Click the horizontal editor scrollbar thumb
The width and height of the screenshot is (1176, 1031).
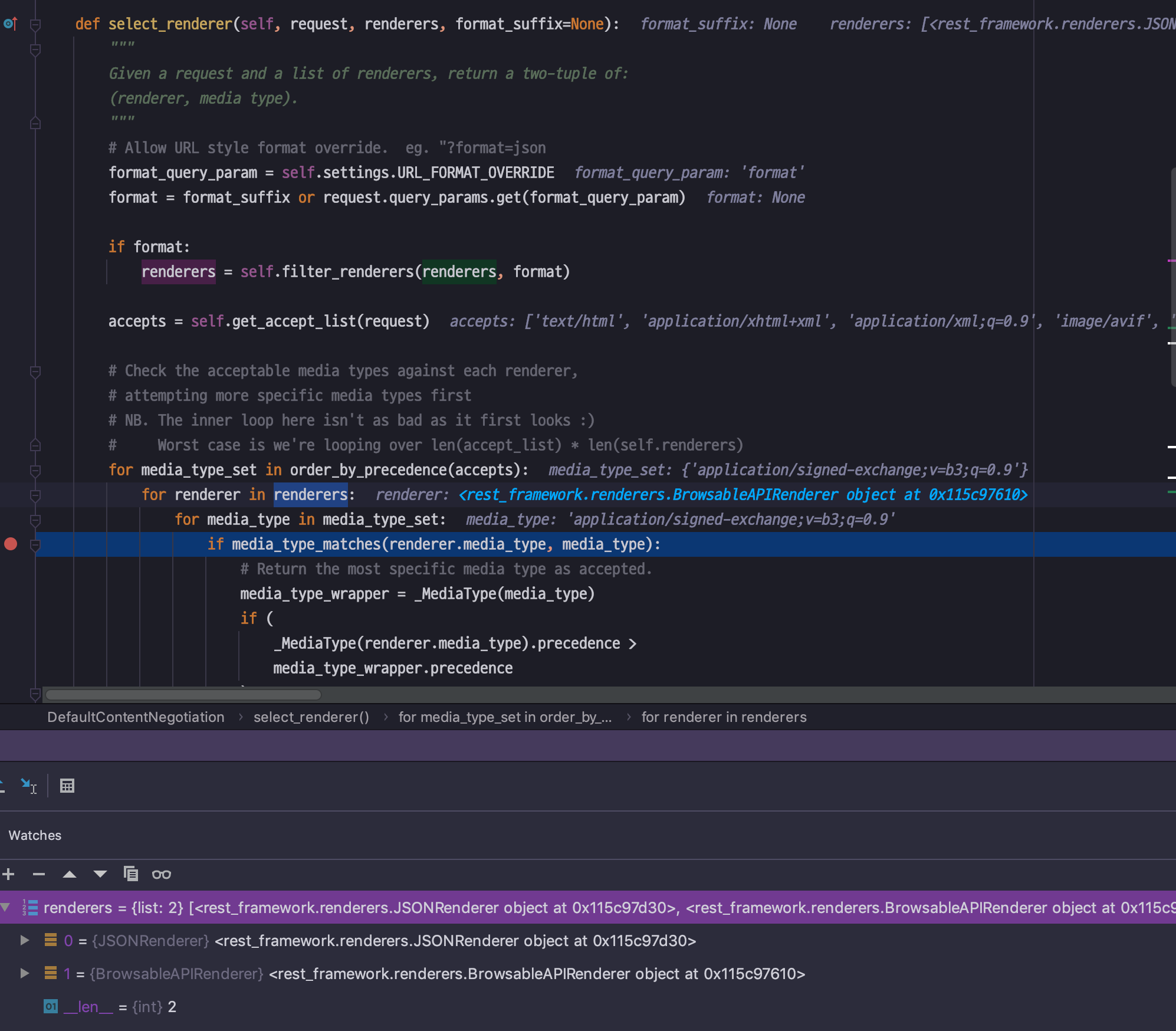[x=183, y=694]
